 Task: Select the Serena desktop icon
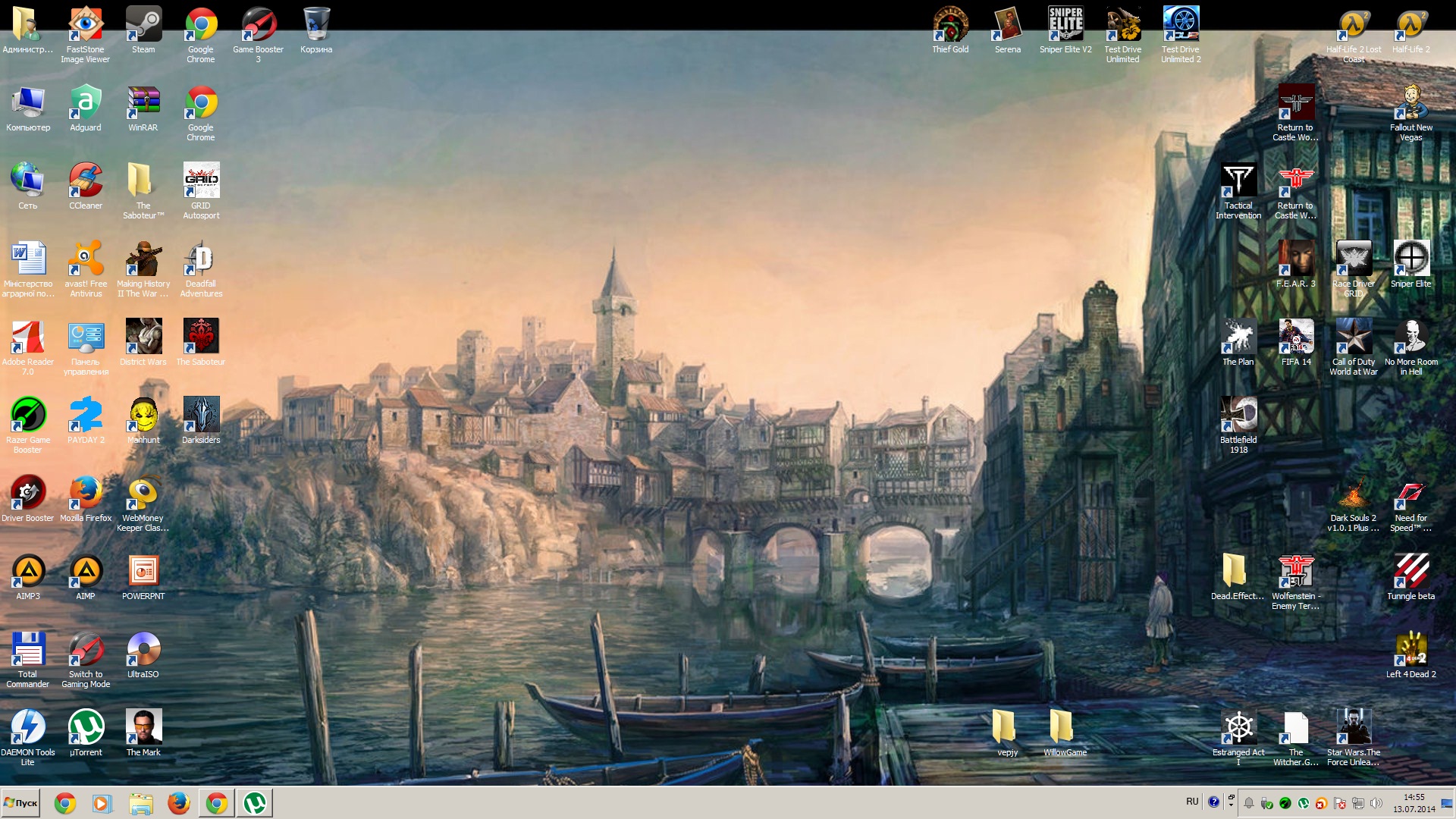coord(1008,30)
